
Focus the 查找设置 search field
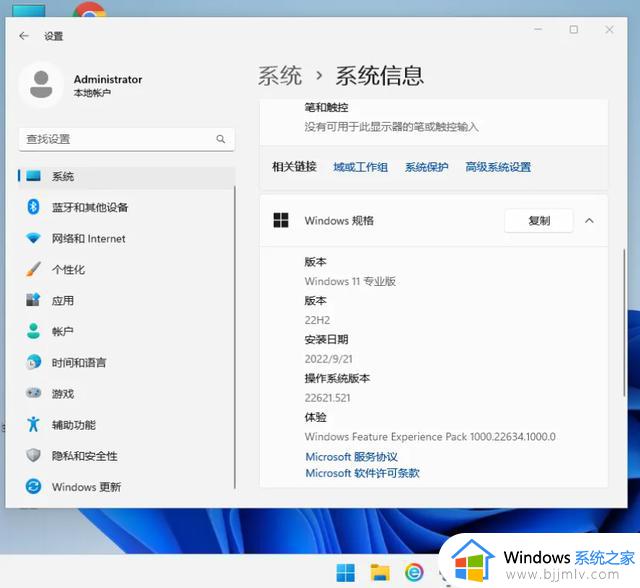tap(127, 139)
